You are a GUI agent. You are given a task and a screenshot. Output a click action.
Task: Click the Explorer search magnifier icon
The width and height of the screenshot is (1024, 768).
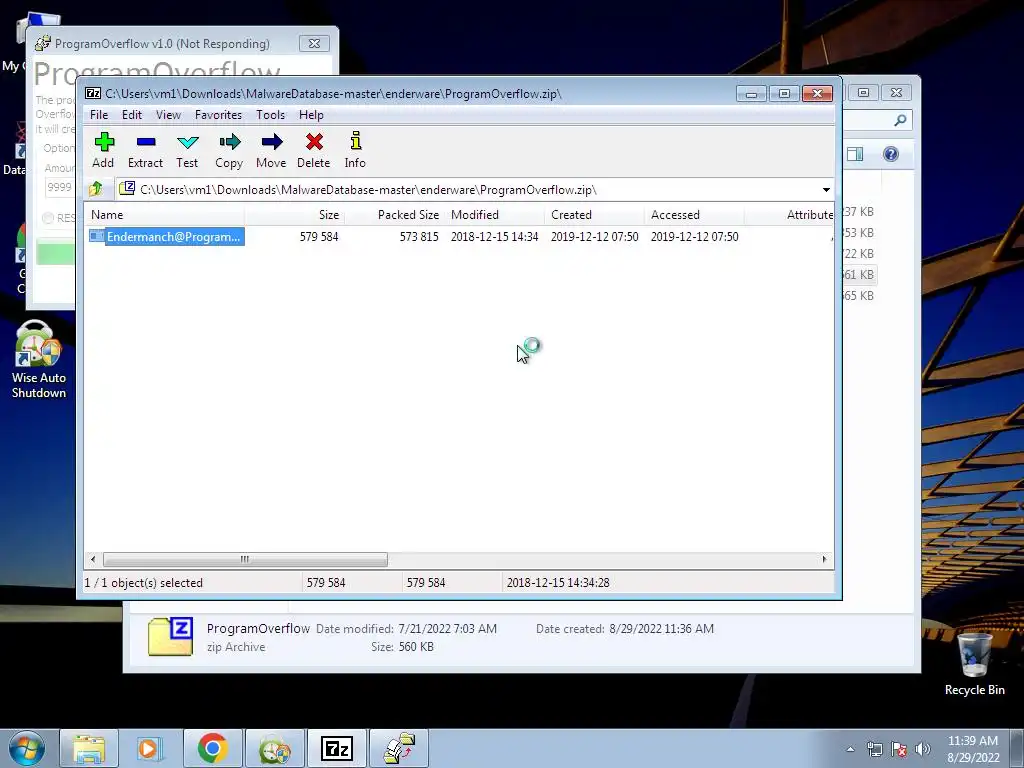(900, 120)
